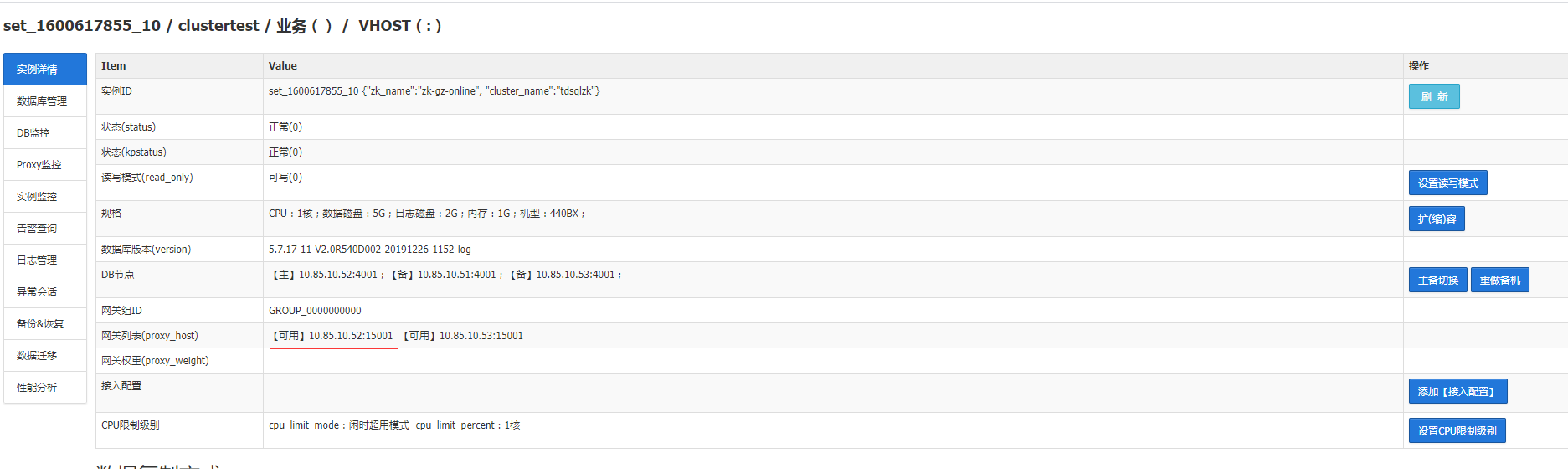
Task: Go to the 实例监控 tab
Action: point(45,197)
